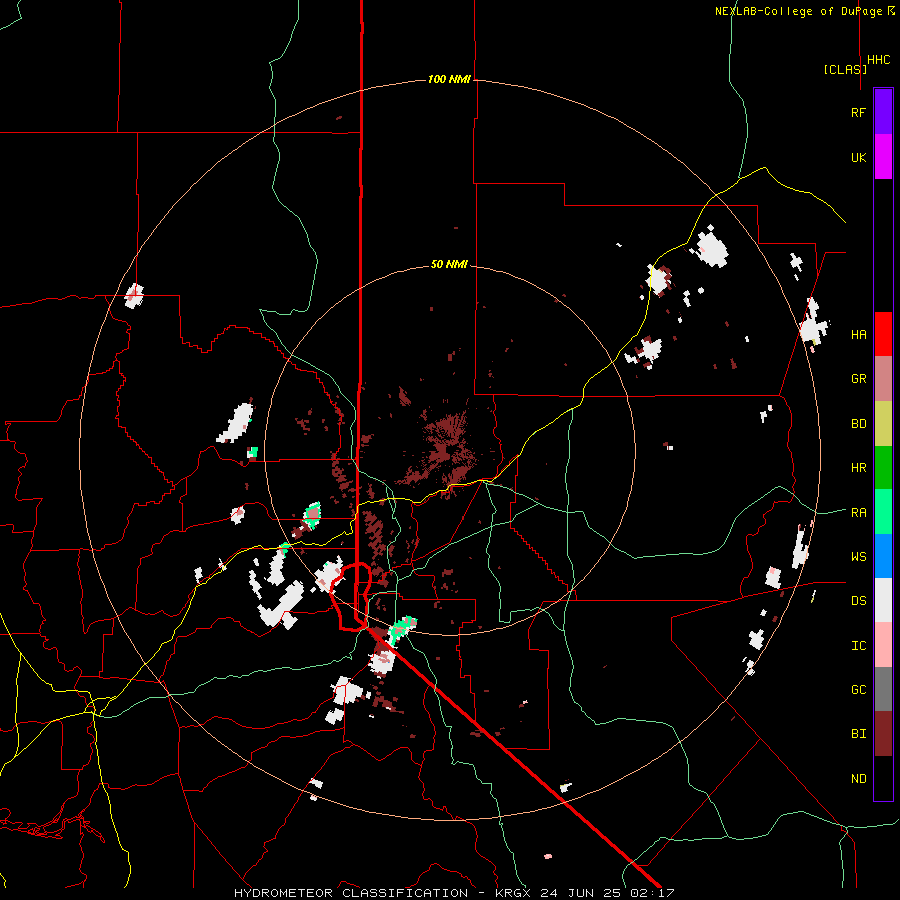The height and width of the screenshot is (900, 900).
Task: Select the IC pink legend swatch
Action: point(883,645)
